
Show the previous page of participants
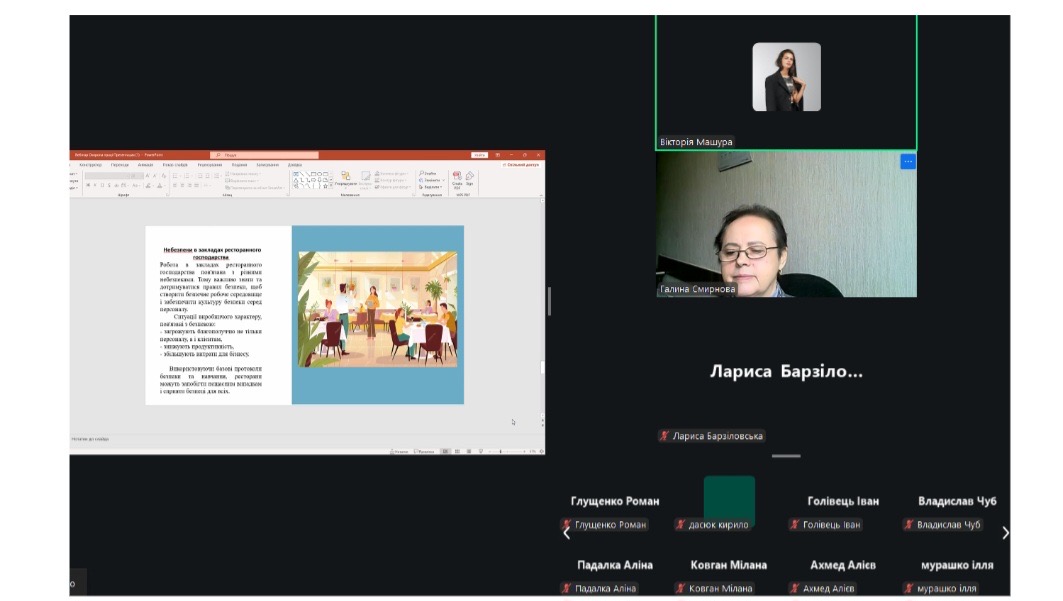(566, 533)
